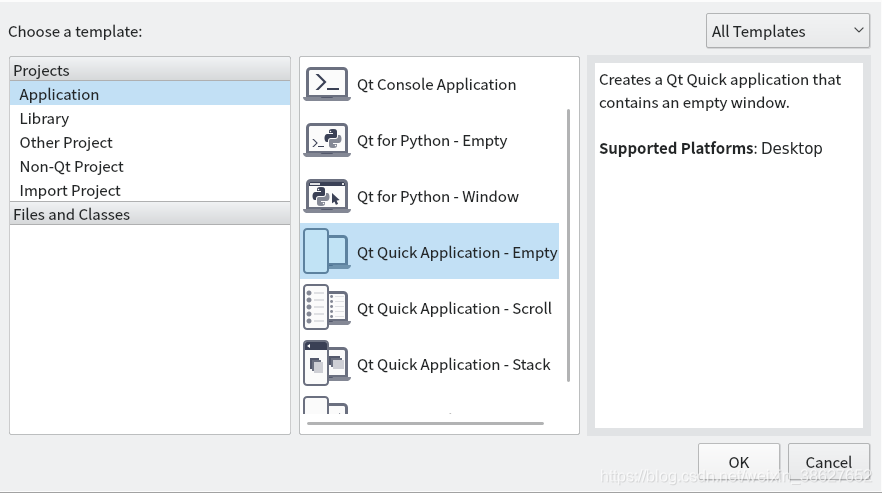Screen dimensions: 882x495
Task: Select Application in the Projects list
Action: click(x=59, y=94)
